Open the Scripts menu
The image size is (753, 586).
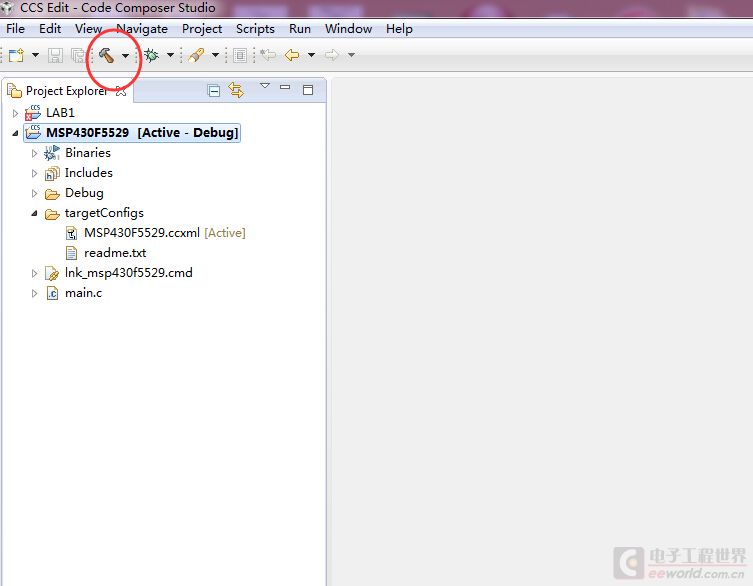point(255,29)
